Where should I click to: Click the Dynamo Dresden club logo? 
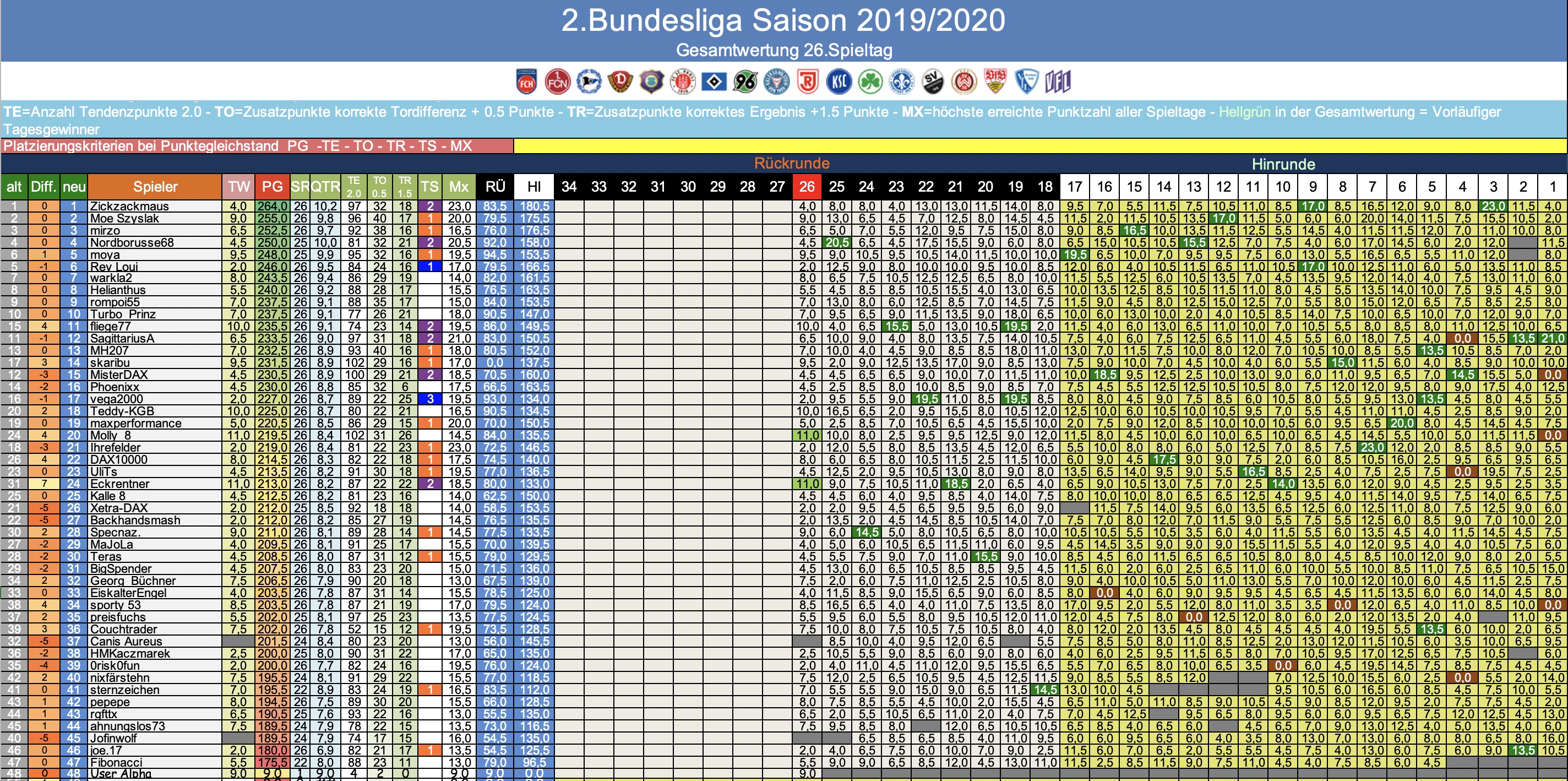[x=620, y=82]
